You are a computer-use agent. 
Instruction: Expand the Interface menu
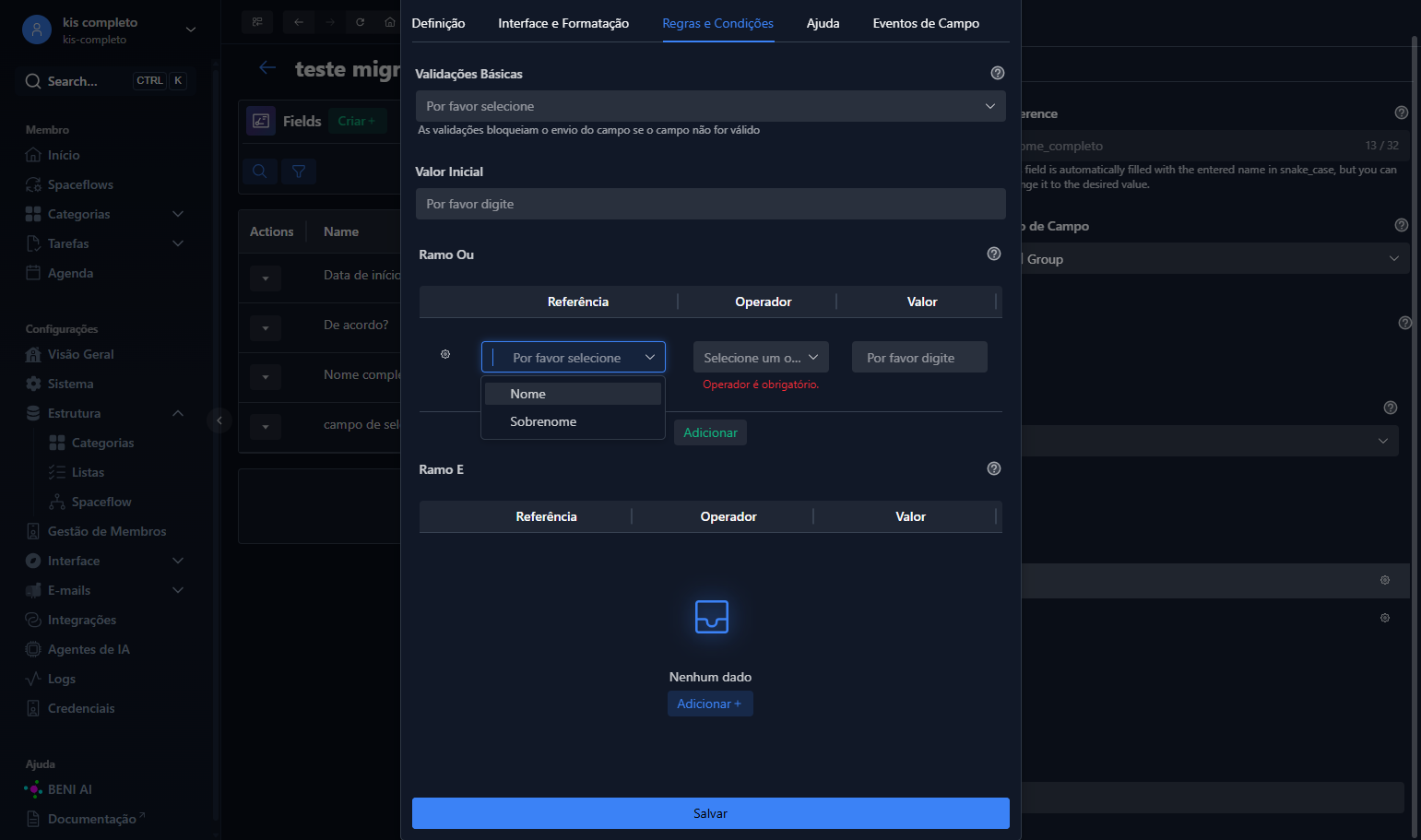point(106,561)
